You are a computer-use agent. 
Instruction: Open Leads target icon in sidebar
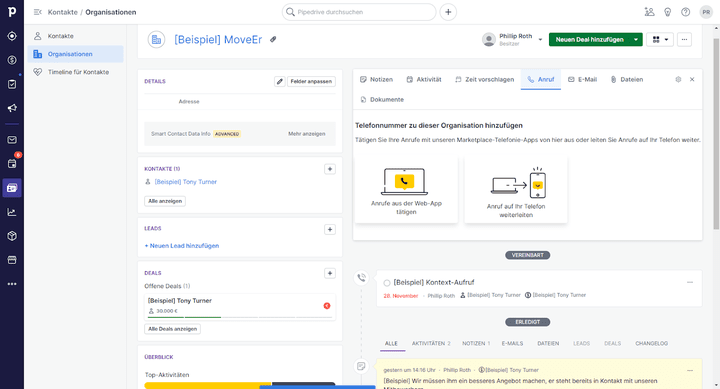pyautogui.click(x=12, y=36)
